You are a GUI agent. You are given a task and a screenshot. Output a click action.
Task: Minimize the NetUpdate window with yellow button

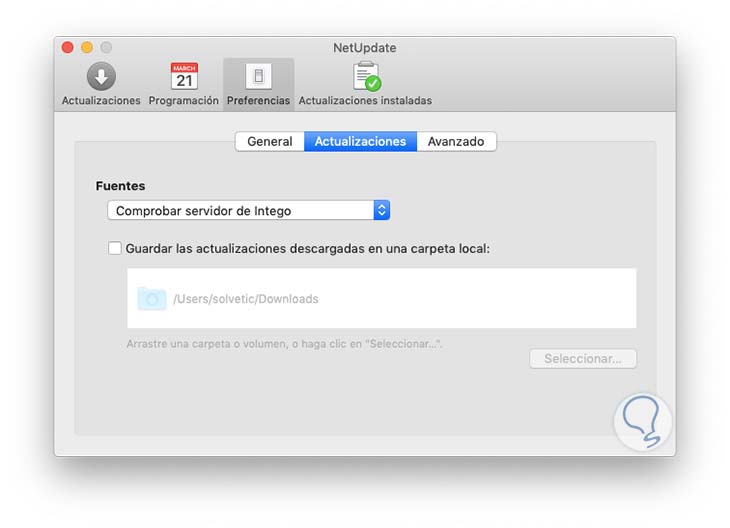87,47
